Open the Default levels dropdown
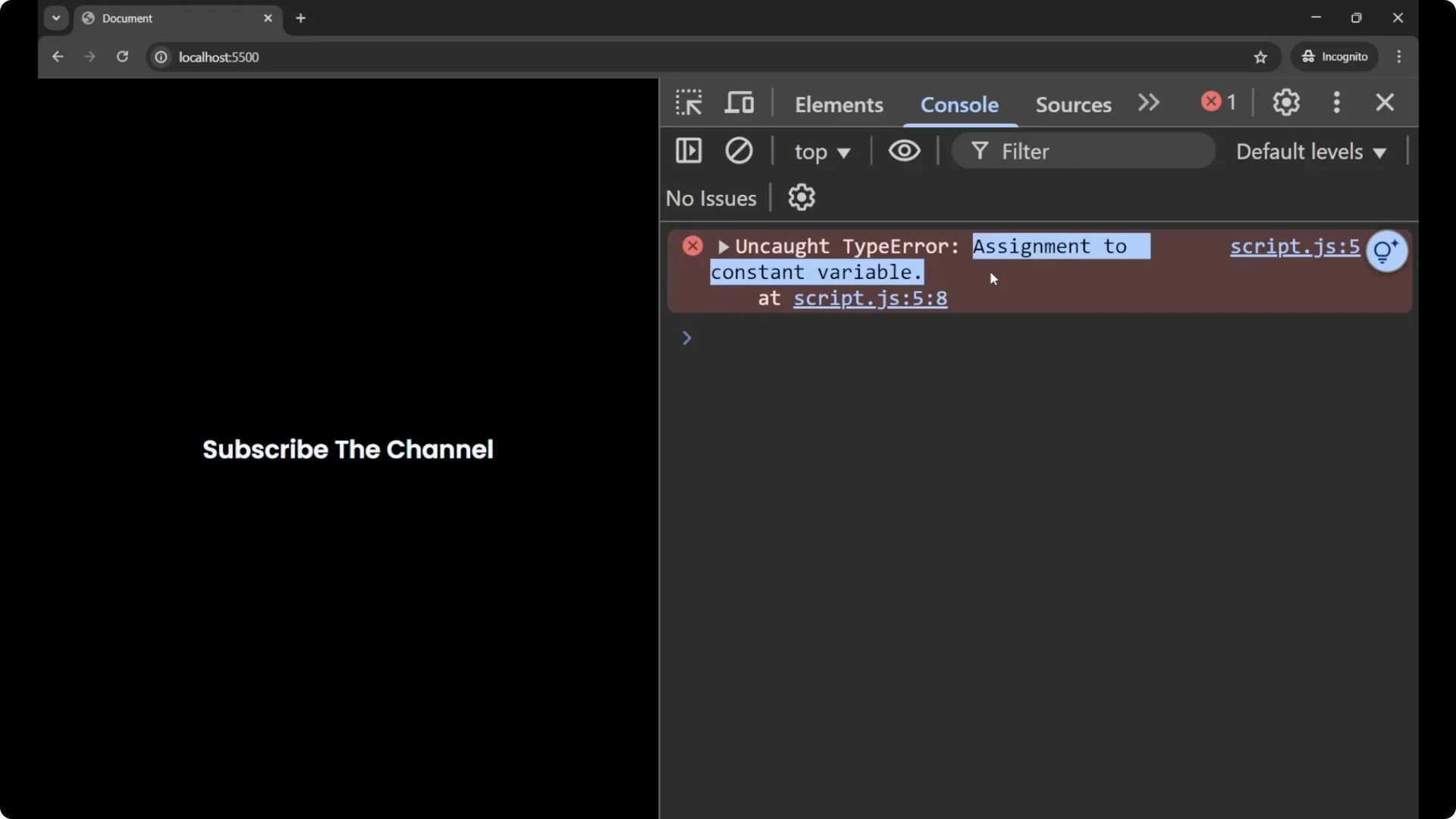Image resolution: width=1456 pixels, height=819 pixels. (x=1311, y=152)
